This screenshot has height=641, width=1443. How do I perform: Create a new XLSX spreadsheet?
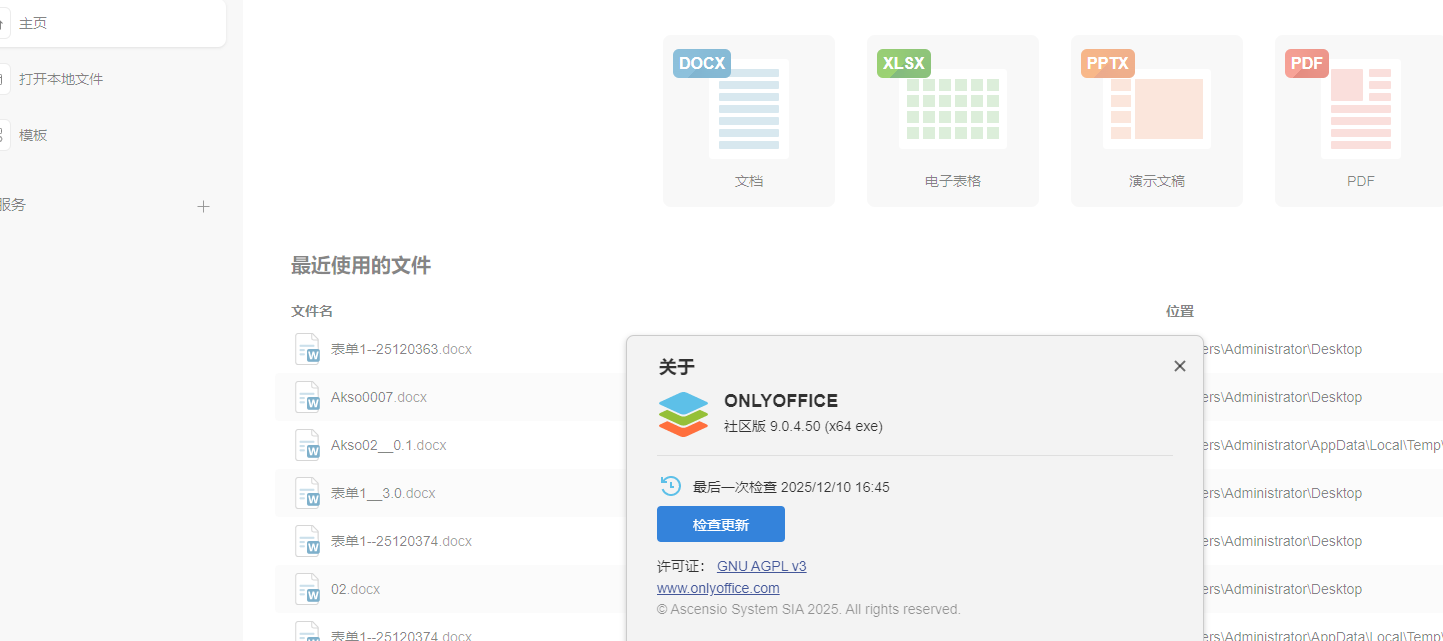pos(952,120)
